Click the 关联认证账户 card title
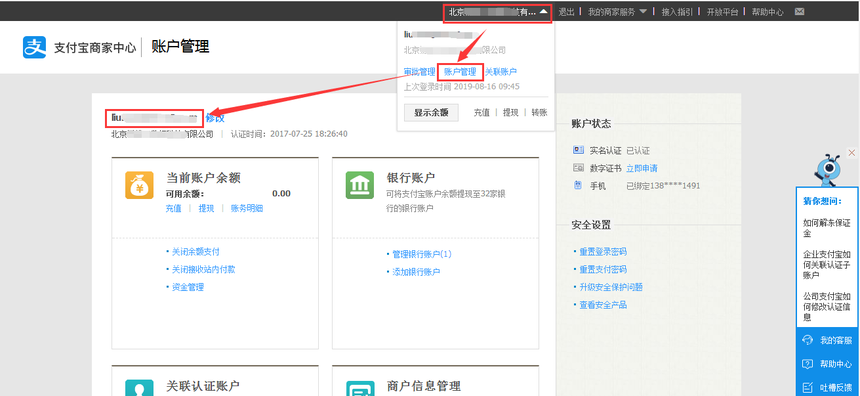 click(203, 386)
